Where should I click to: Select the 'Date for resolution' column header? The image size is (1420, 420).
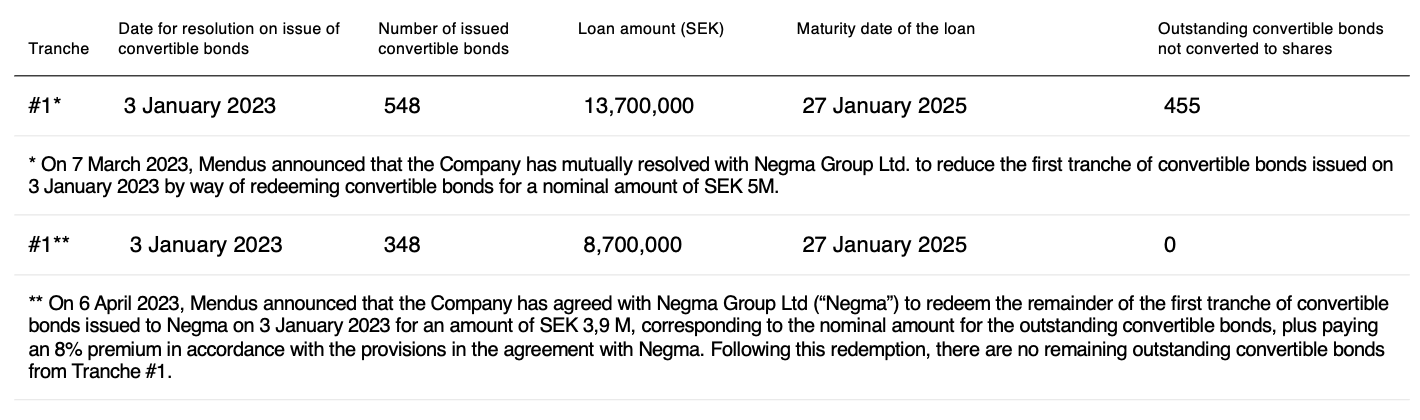coord(229,38)
